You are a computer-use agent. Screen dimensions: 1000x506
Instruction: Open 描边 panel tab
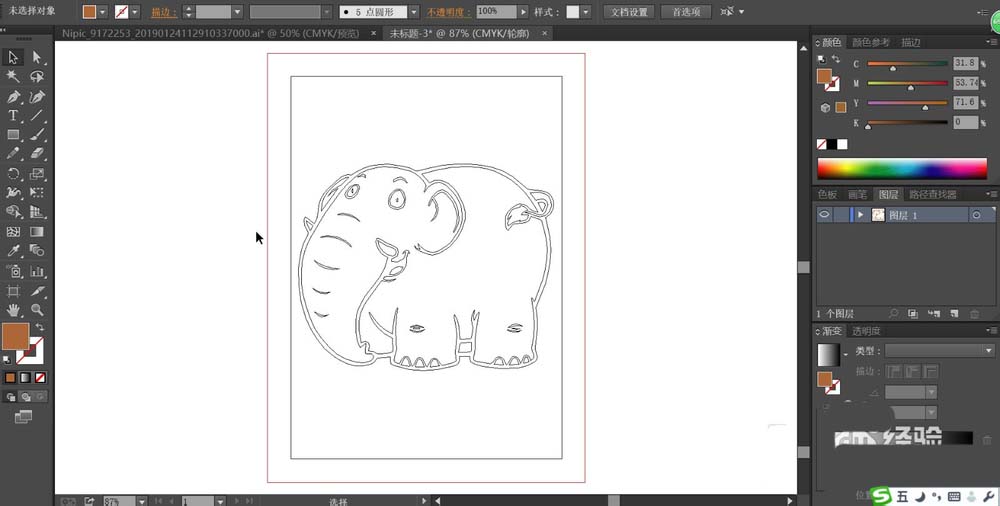(x=910, y=43)
